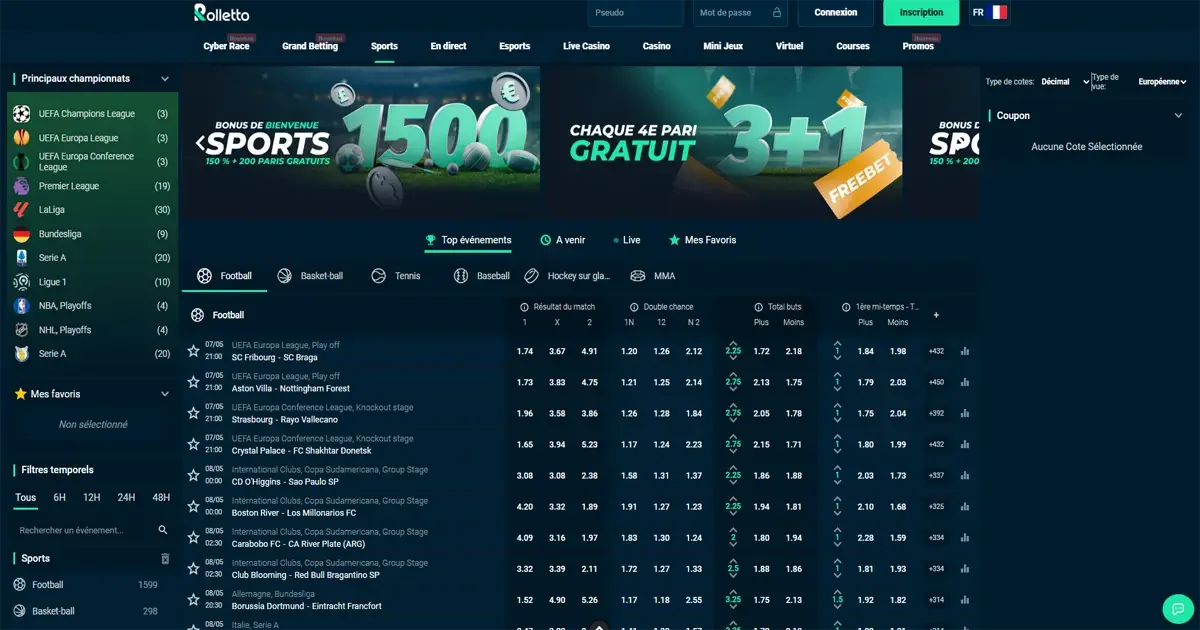Select the MMA sport tab
Image resolution: width=1200 pixels, height=630 pixels.
click(x=653, y=276)
